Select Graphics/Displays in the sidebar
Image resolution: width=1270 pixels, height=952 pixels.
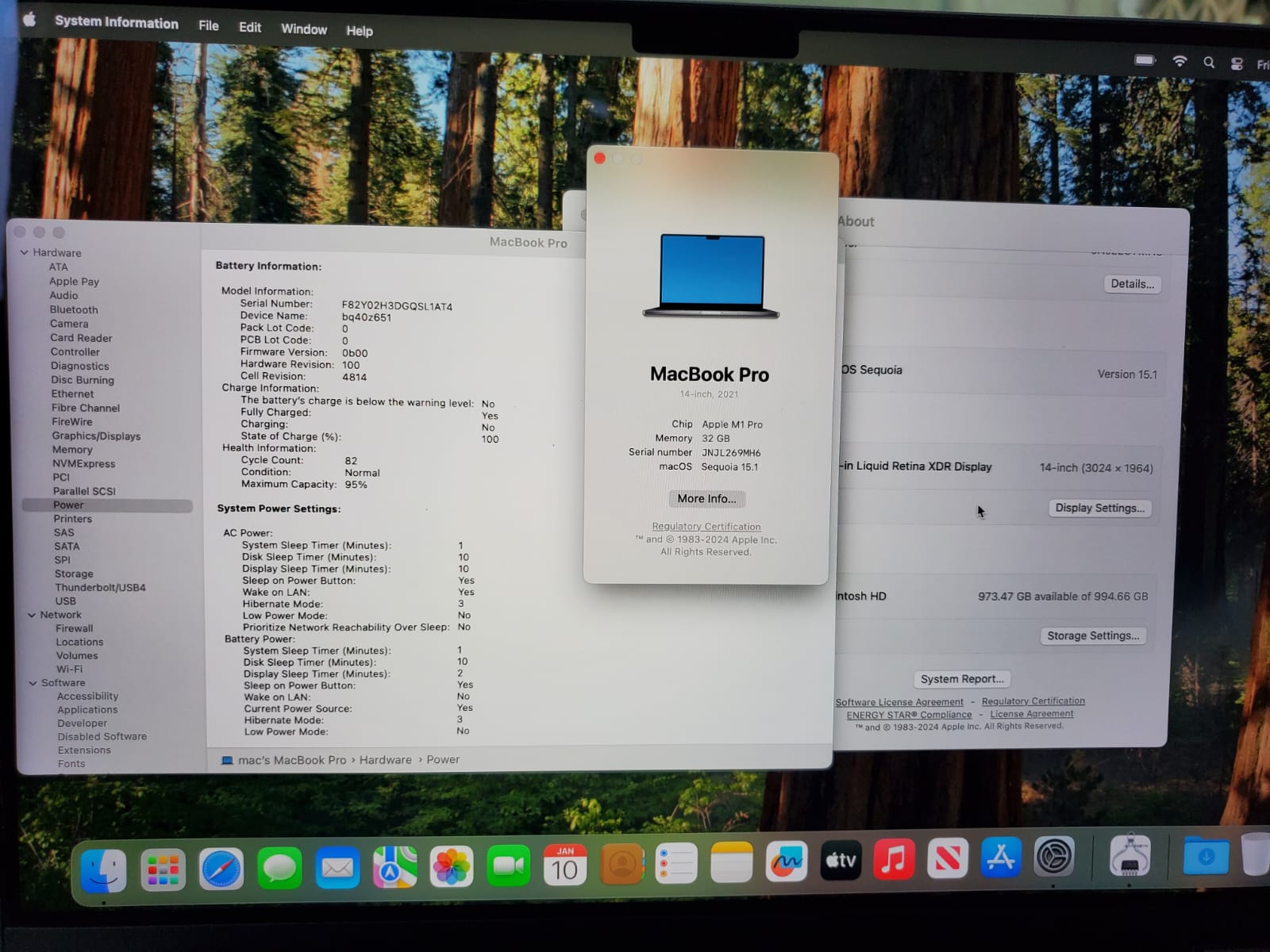point(96,436)
